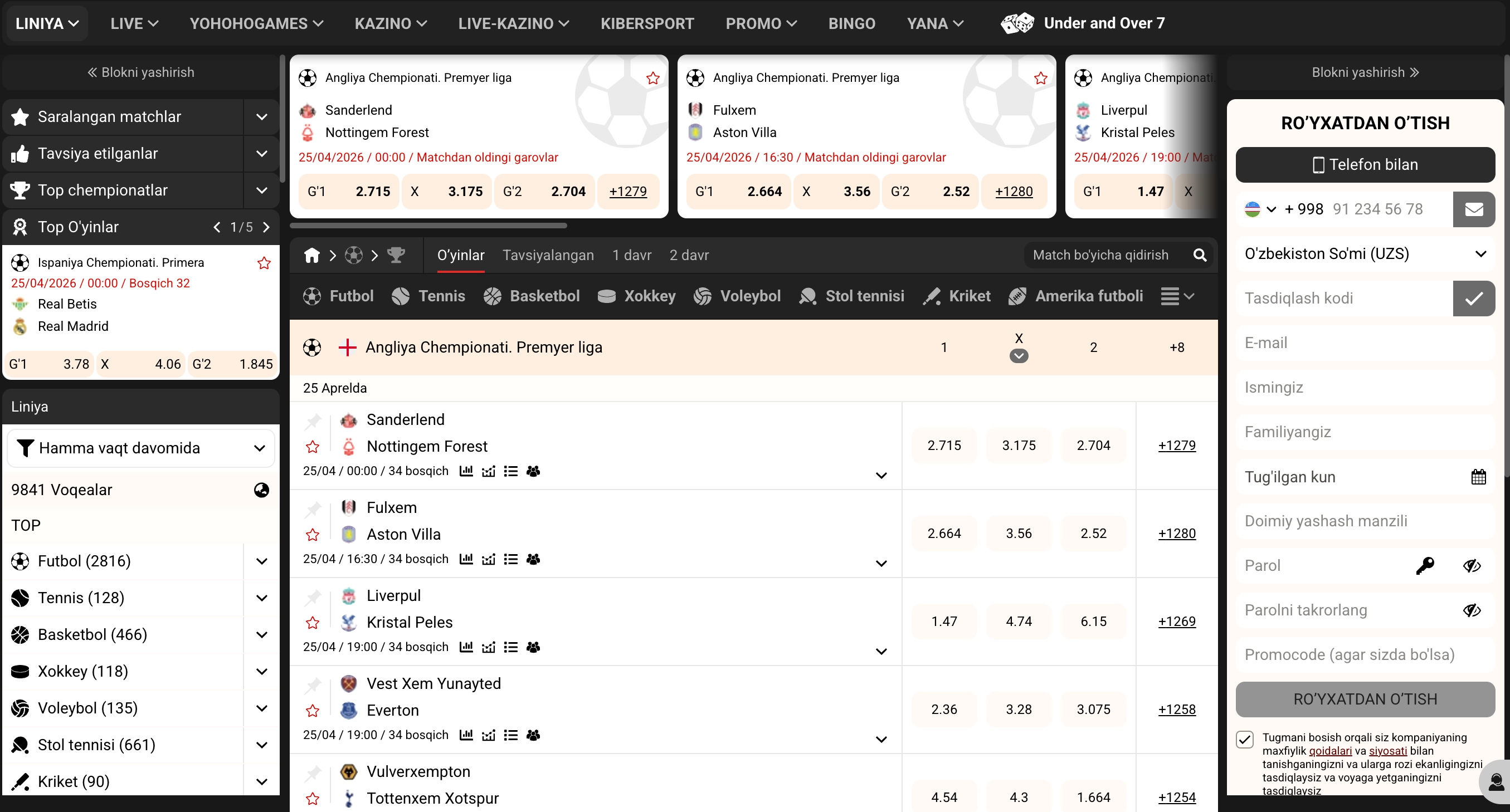Click the football icon in Premyer liga header
Screen dimensions: 1510x812
[312, 348]
